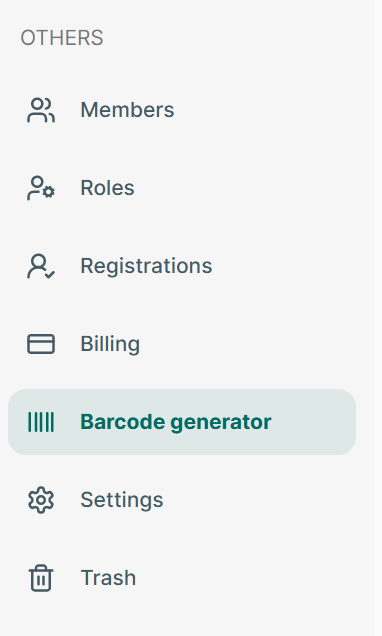
Task: Click the Settings gear icon
Action: (41, 500)
